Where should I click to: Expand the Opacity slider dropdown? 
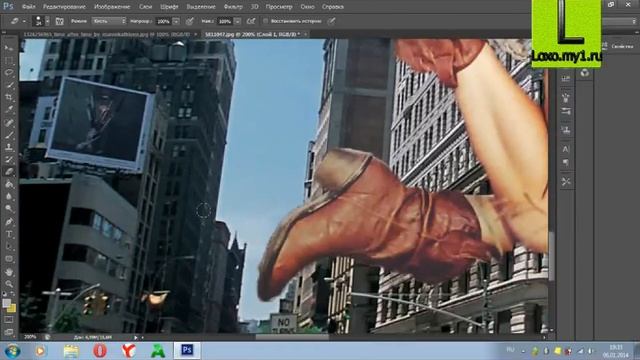tap(176, 21)
